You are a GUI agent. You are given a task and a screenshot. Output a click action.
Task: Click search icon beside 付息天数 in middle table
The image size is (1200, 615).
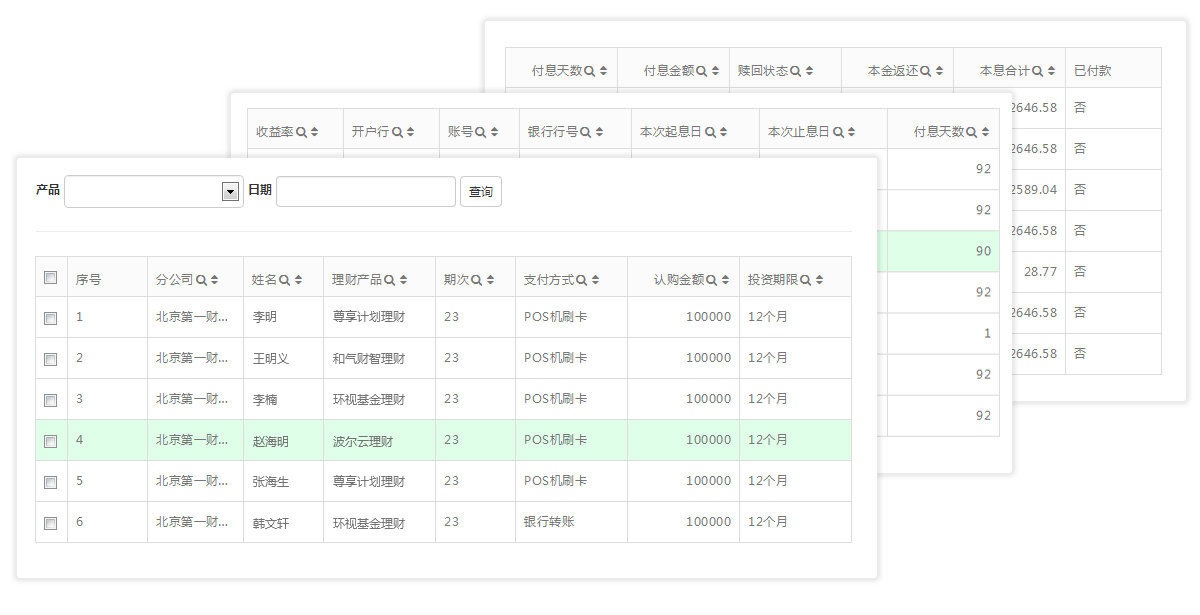pos(971,132)
